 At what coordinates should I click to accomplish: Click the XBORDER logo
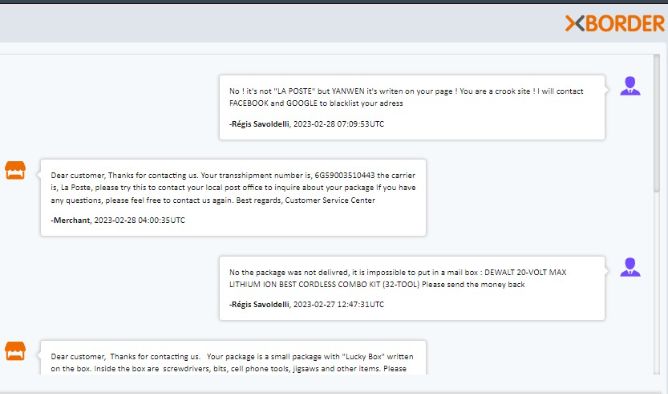(x=615, y=23)
